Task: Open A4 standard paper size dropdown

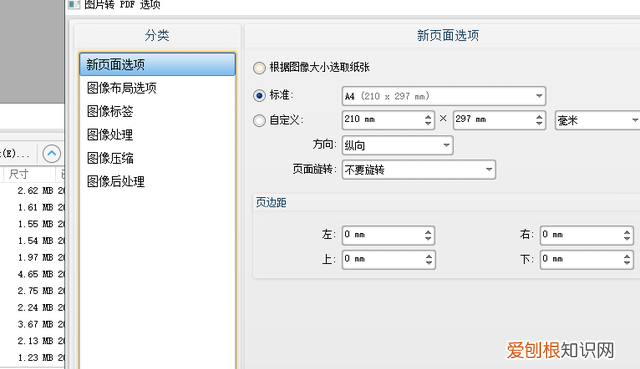Action: (444, 96)
